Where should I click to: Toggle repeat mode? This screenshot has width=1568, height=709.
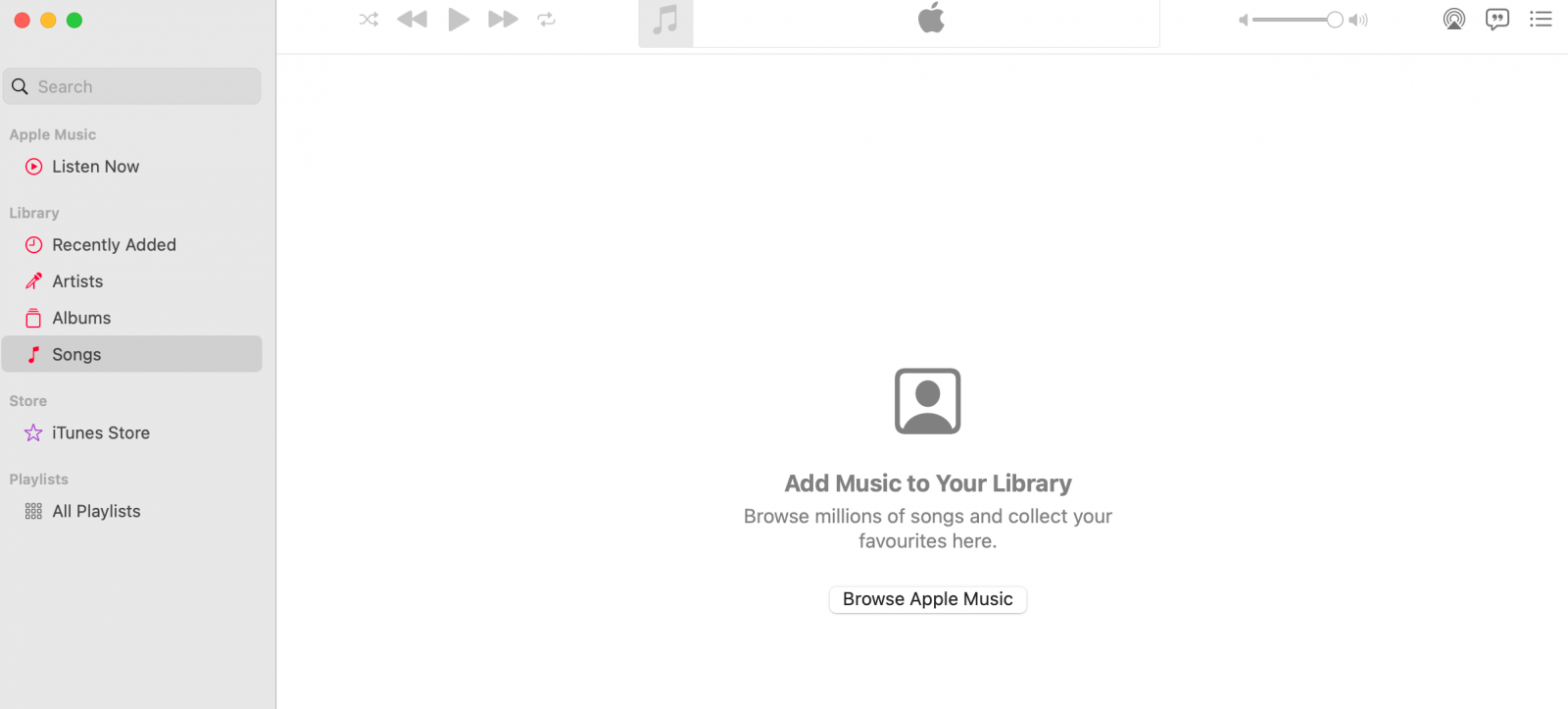tap(547, 20)
